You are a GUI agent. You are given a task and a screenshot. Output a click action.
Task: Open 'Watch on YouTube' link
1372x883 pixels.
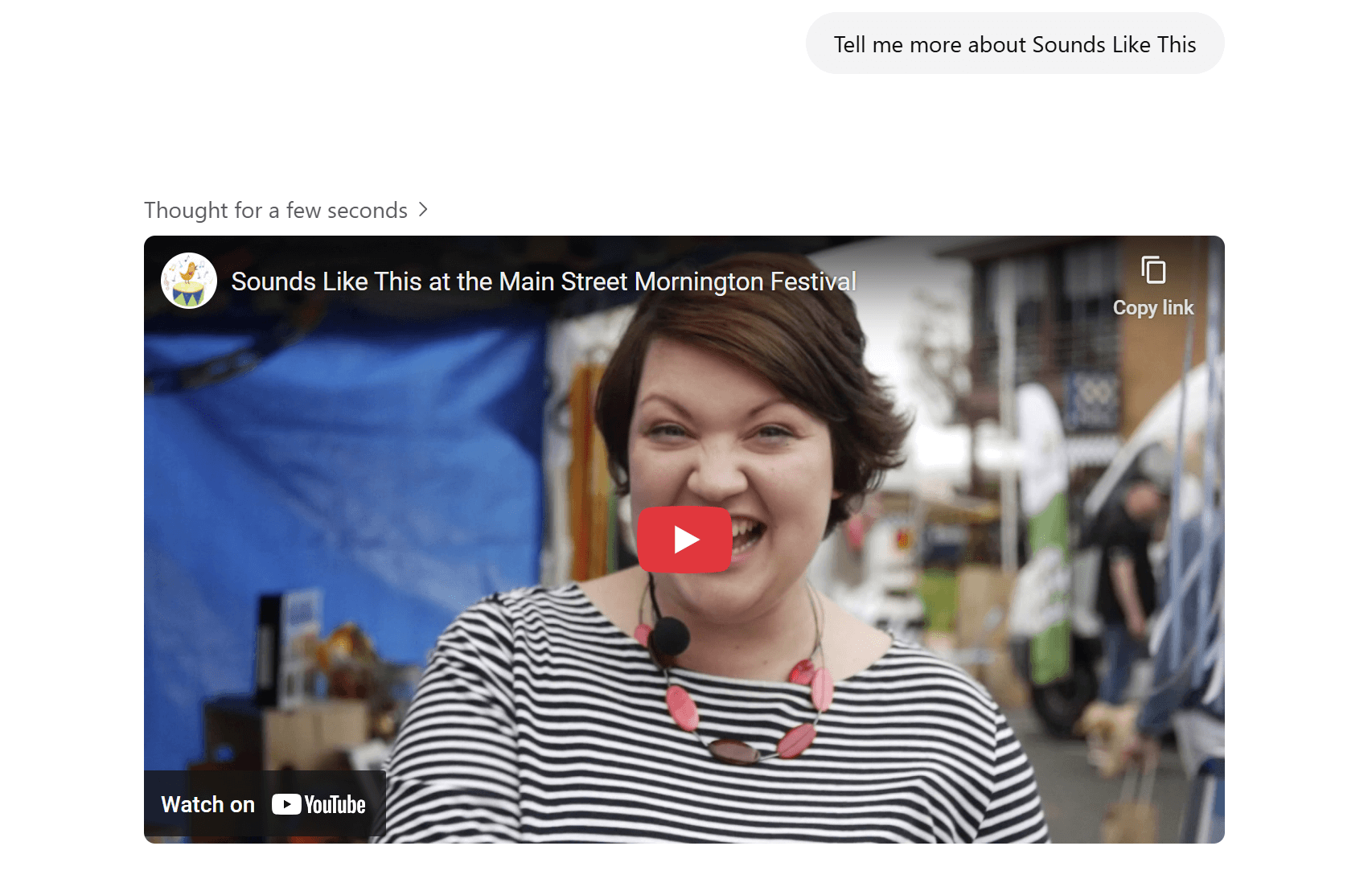tap(264, 805)
